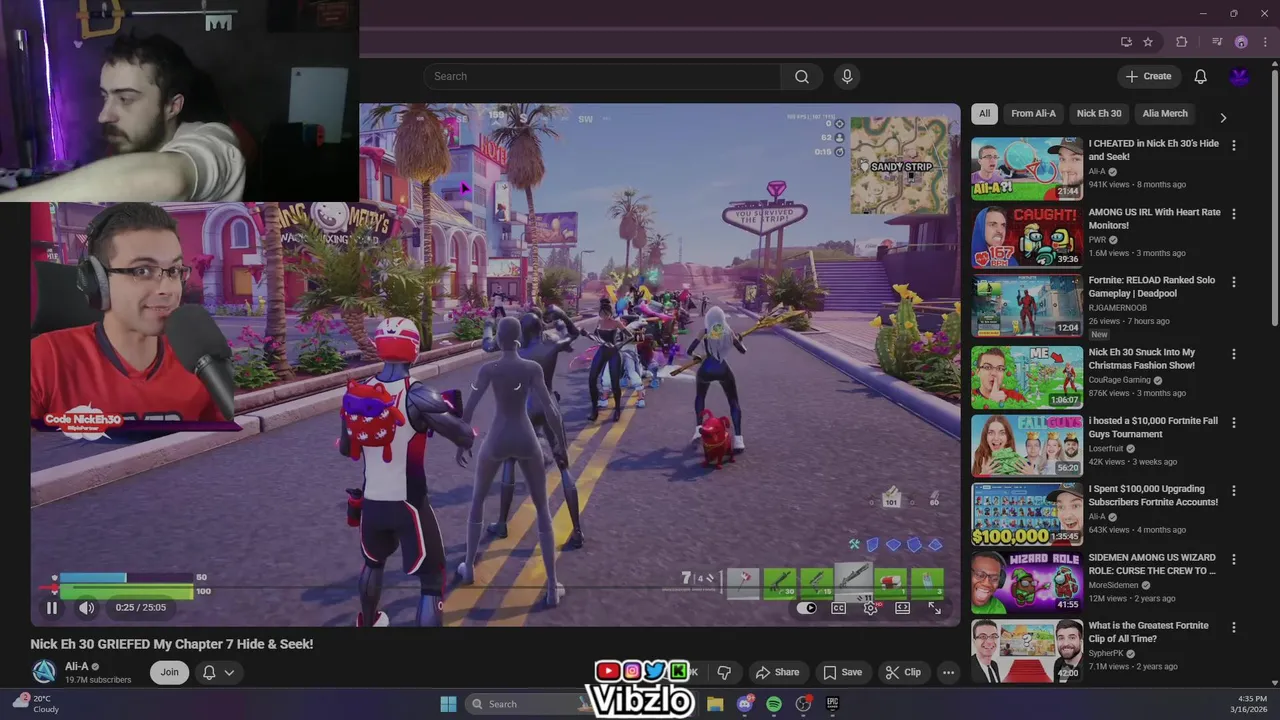Open $10,000 Fortnite Fall Guys Tournament thumbnail
The width and height of the screenshot is (1280, 720).
(x=1027, y=445)
